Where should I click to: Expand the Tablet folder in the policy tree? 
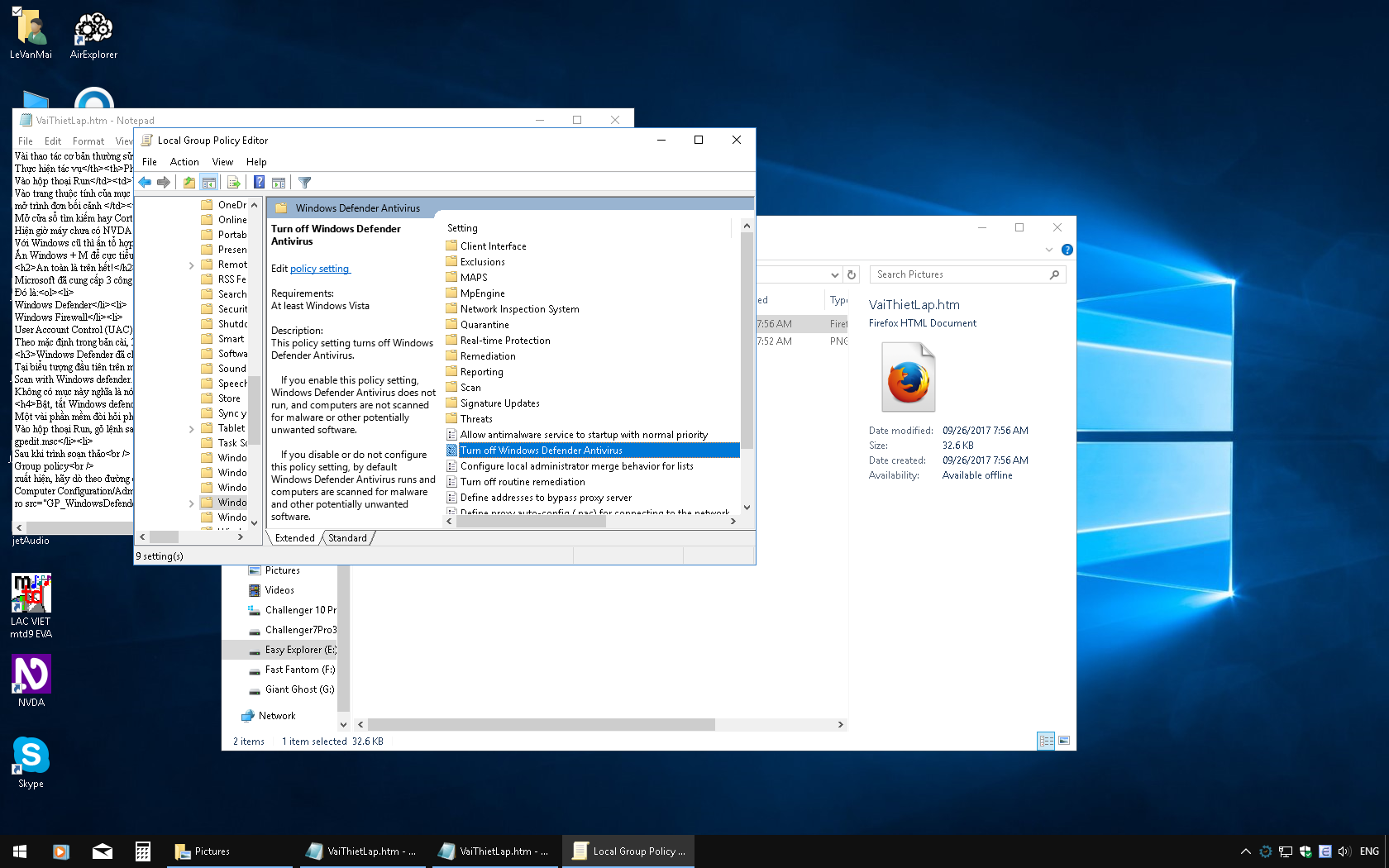point(191,427)
